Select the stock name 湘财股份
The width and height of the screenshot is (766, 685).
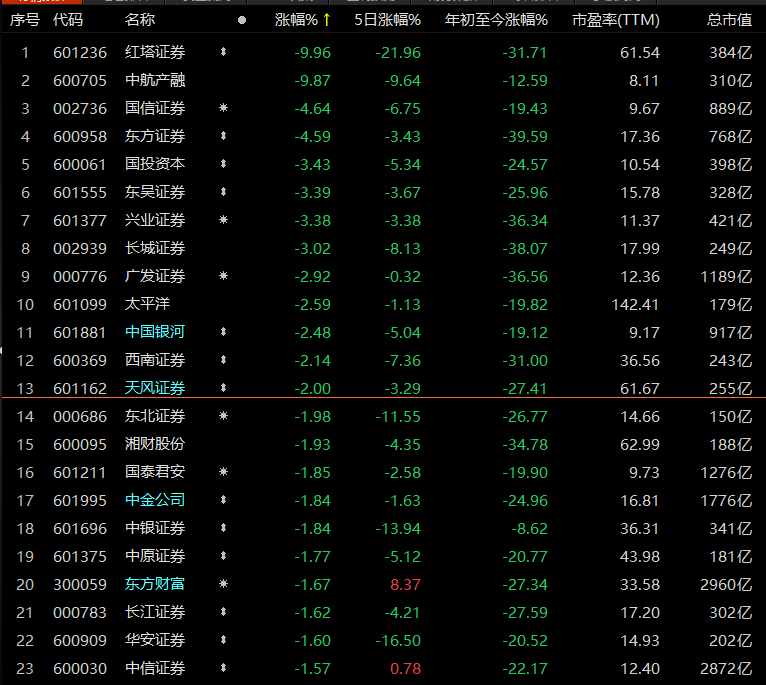coord(155,444)
